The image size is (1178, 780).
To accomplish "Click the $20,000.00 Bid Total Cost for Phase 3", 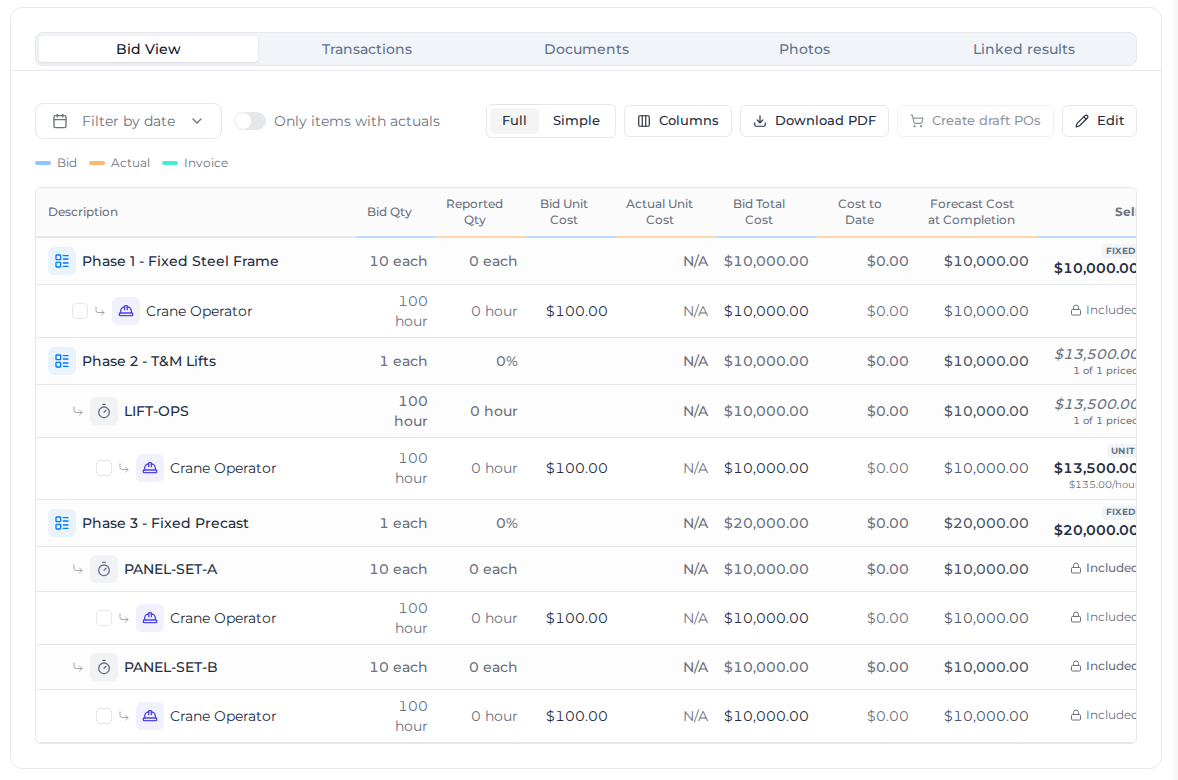I will [x=766, y=523].
